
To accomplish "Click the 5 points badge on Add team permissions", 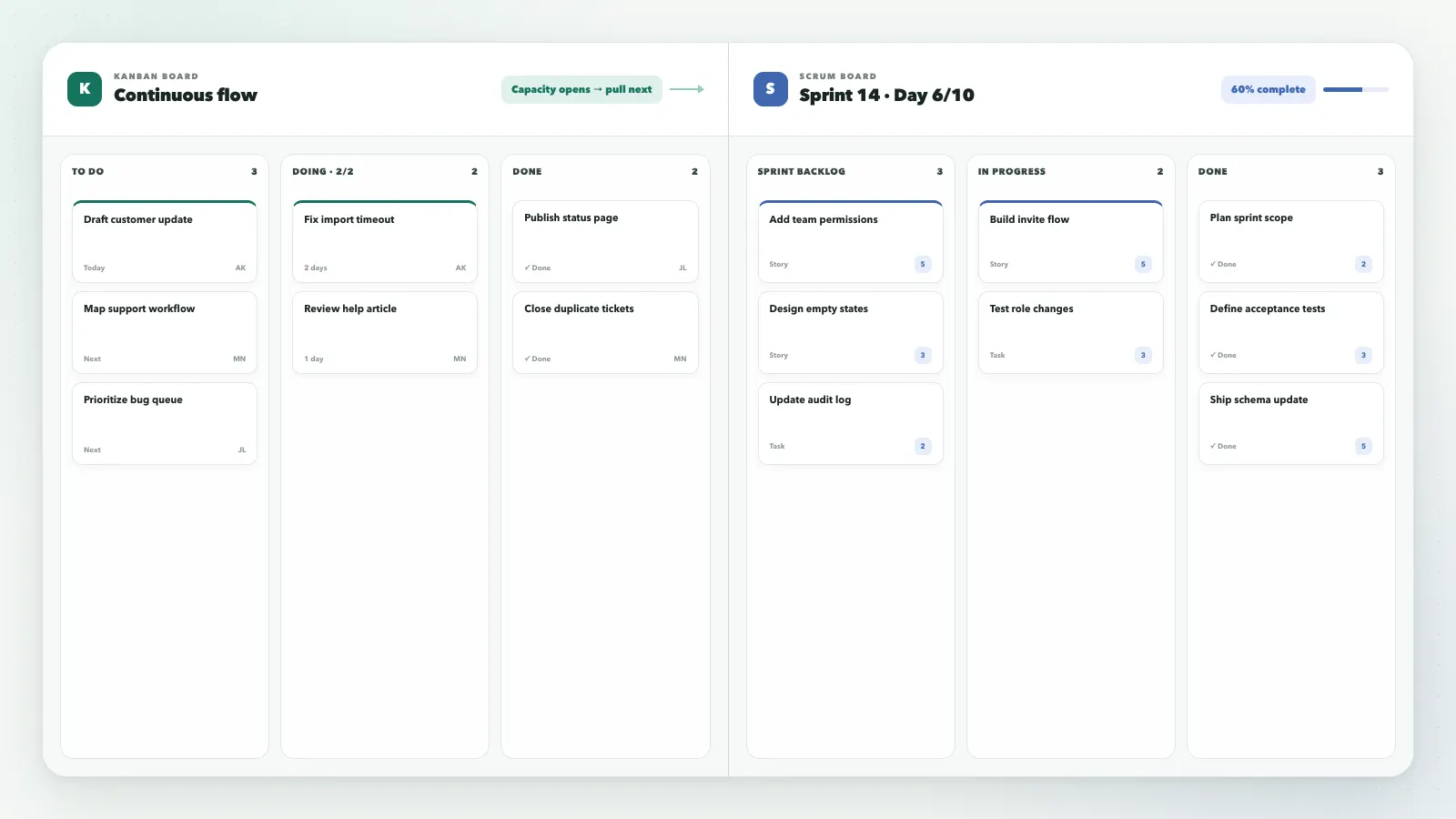I will point(923,264).
